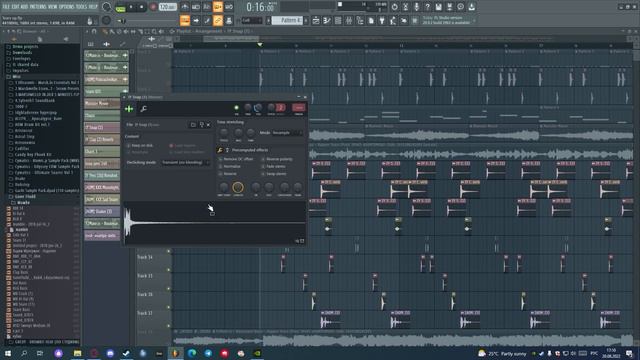Click the stop button in transport
The height and width of the screenshot is (360, 640).
coord(141,7)
